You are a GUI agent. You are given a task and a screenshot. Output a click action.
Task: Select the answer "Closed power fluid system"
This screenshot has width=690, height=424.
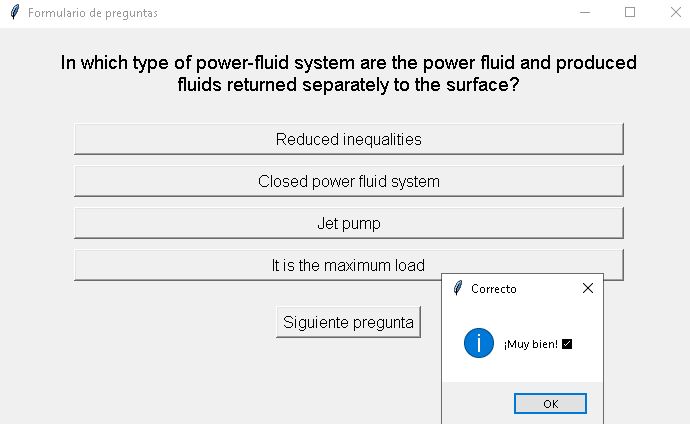click(x=348, y=181)
